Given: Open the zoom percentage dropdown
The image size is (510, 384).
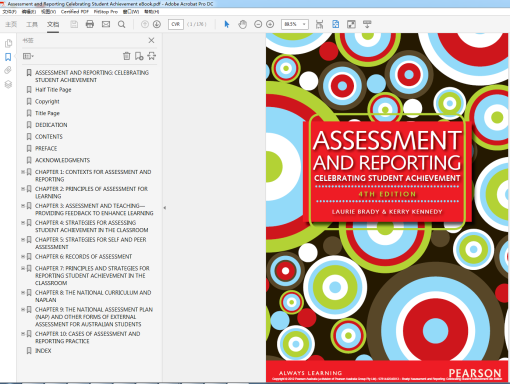Looking at the screenshot, I should [x=304, y=24].
